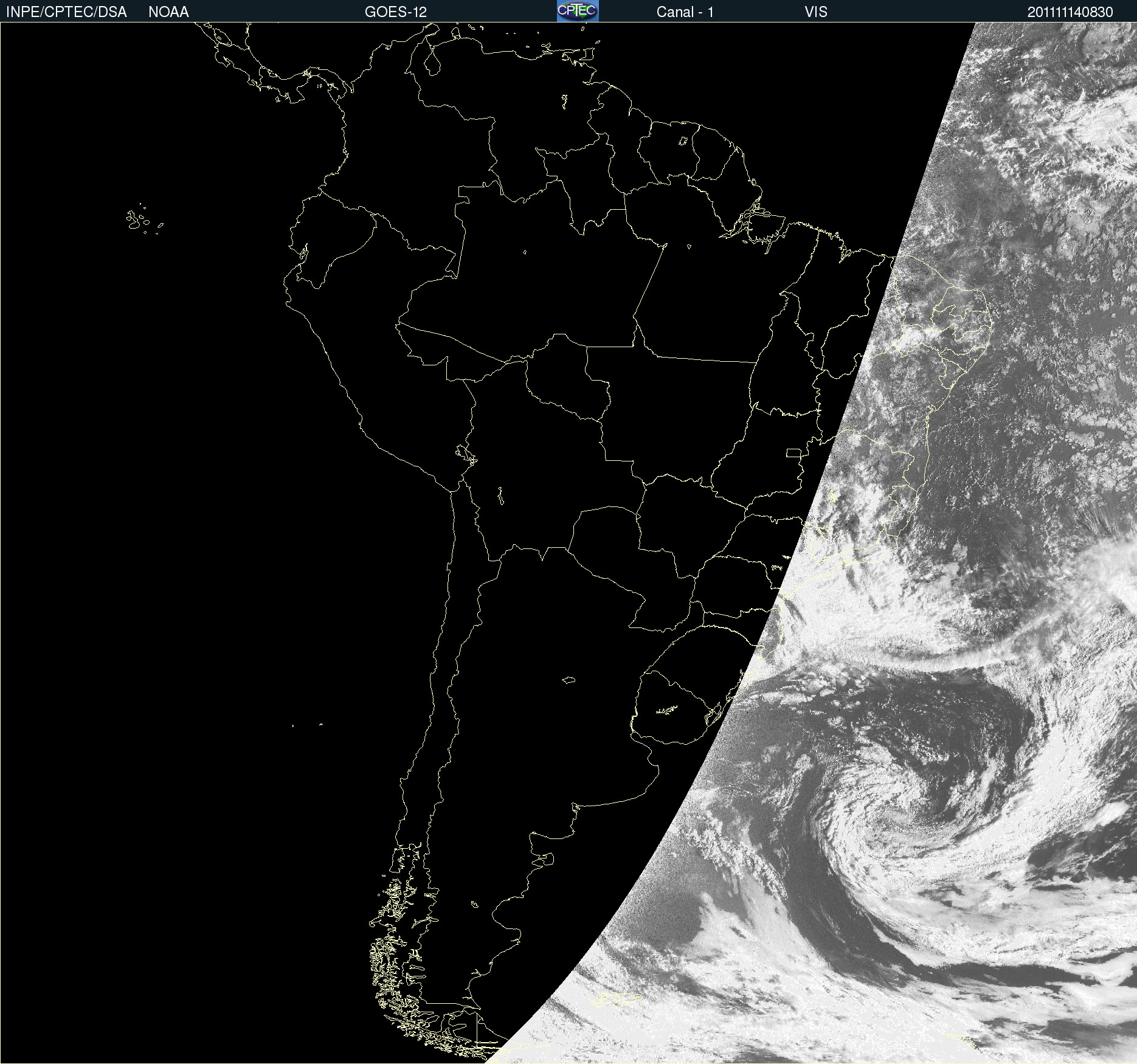Click the VIS label in the header
Screen dimensions: 1137x1064
click(x=816, y=12)
